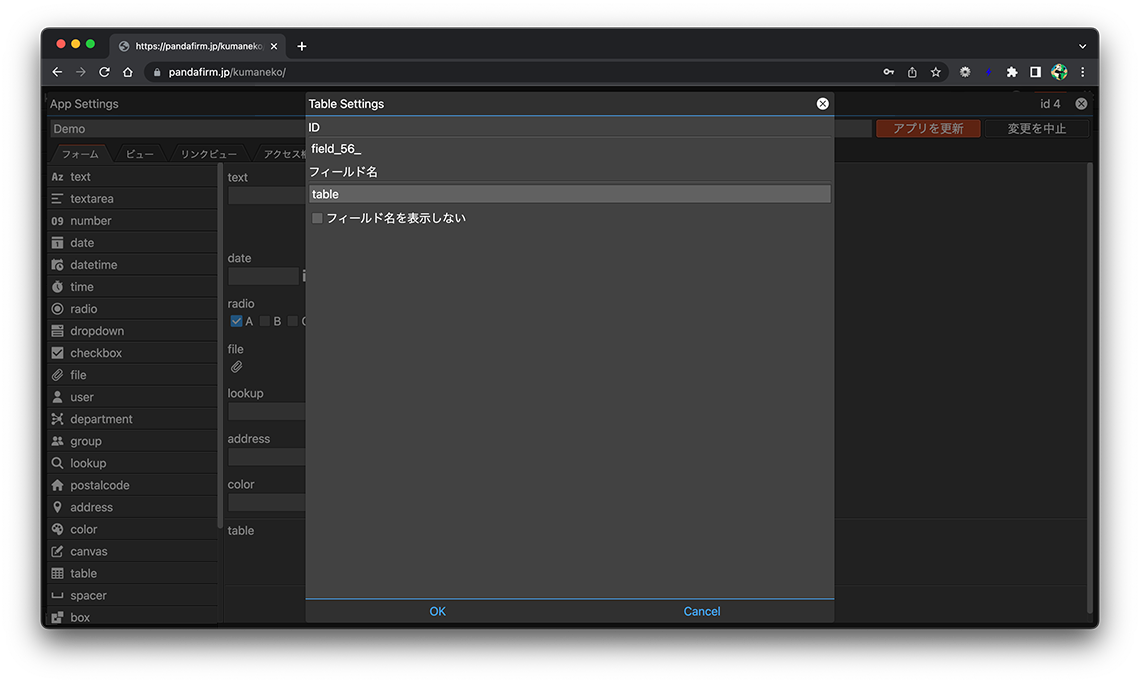Image resolution: width=1140 pixels, height=683 pixels.
Task: Click the radio field icon
Action: 57,309
